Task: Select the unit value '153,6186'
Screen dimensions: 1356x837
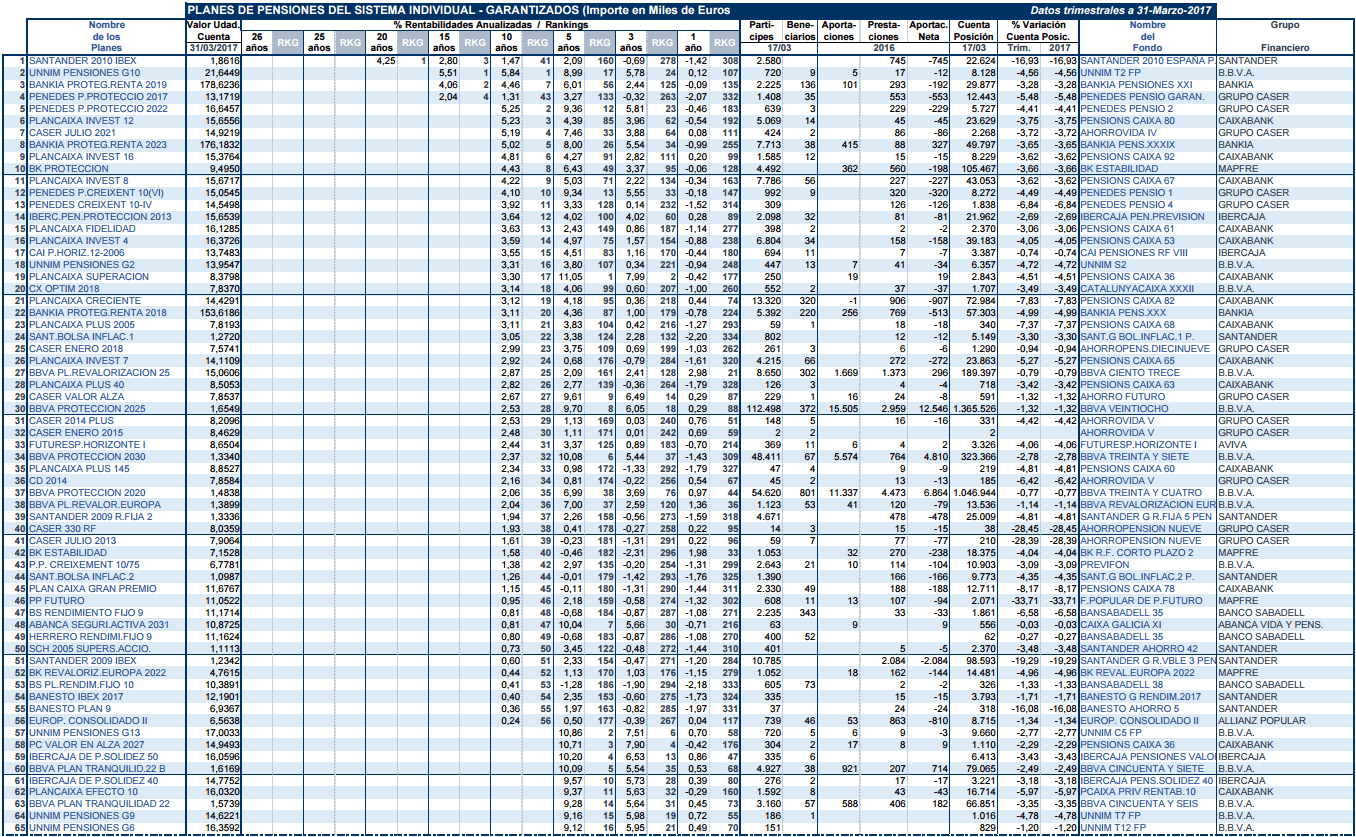Action: coord(220,313)
